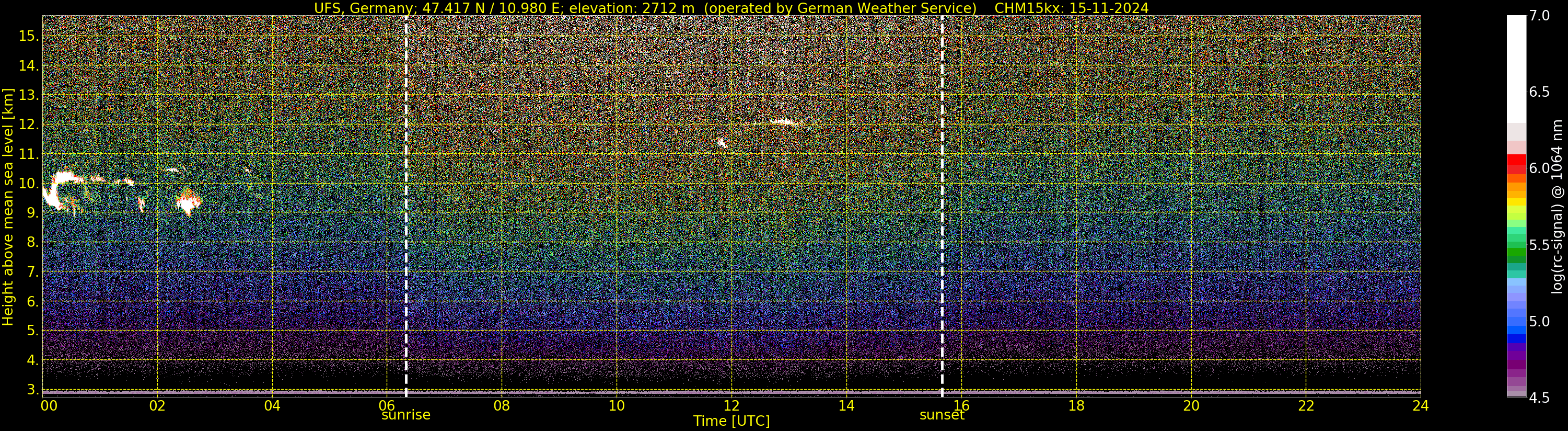Click the chart title mentioning UFS, Germany
Viewport: 1568px width, 431px height.
731,8
